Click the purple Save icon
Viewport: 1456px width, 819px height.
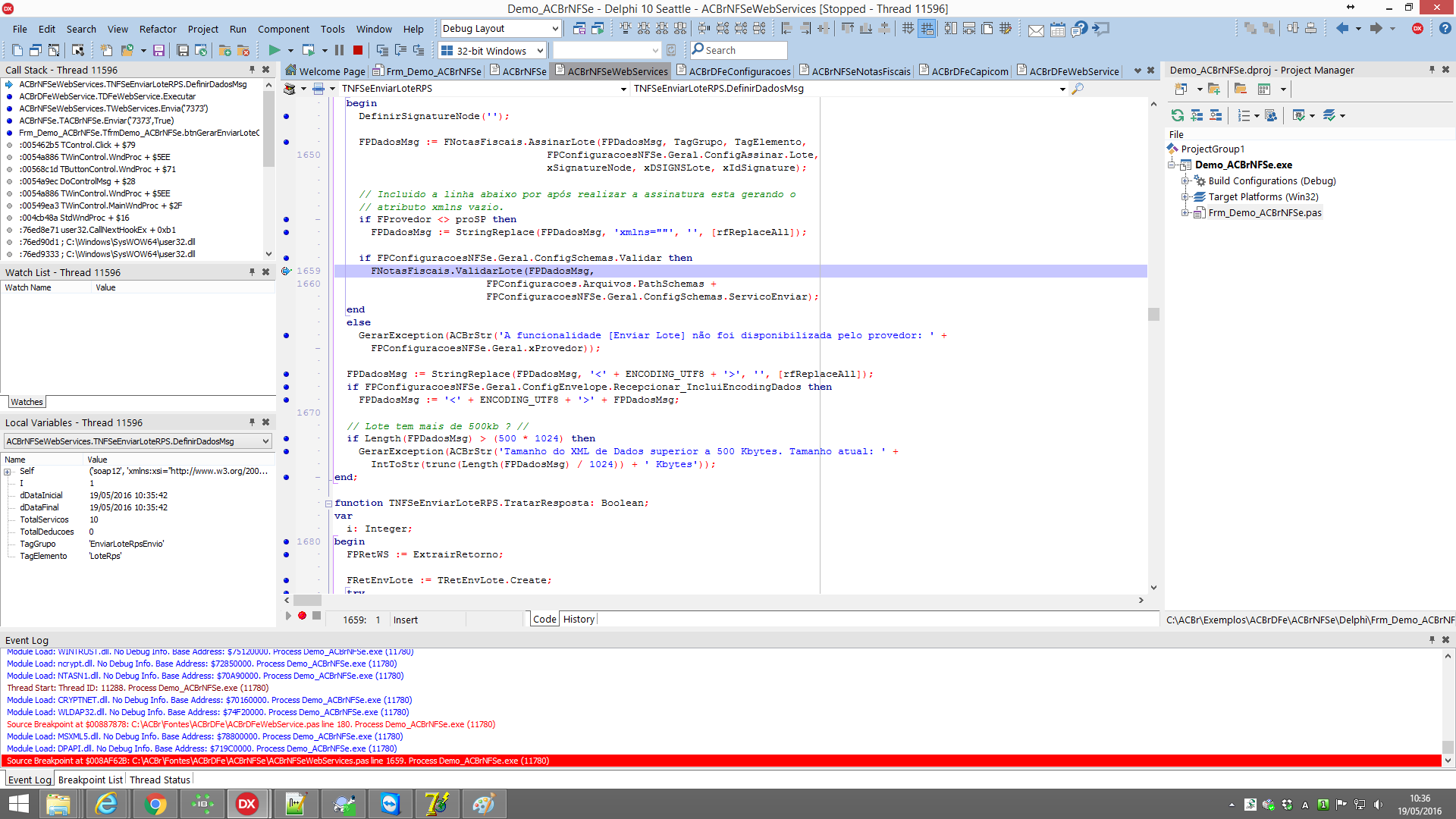(x=158, y=50)
